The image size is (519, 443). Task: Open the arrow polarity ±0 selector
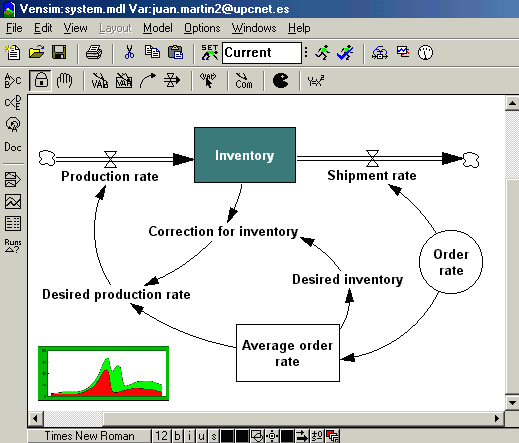317,436
